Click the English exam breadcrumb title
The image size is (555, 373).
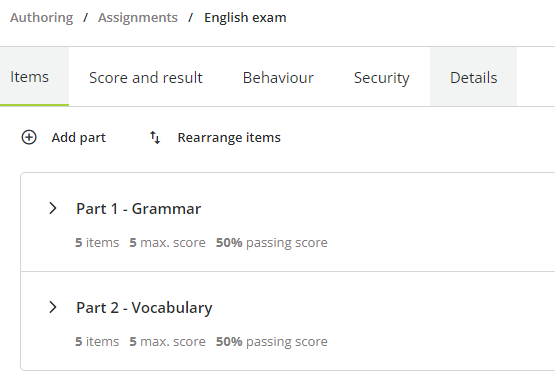245,17
